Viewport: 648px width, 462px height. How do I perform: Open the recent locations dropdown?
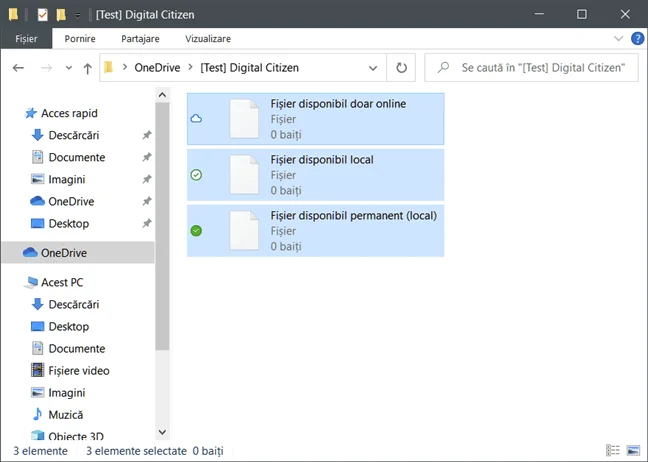point(69,68)
